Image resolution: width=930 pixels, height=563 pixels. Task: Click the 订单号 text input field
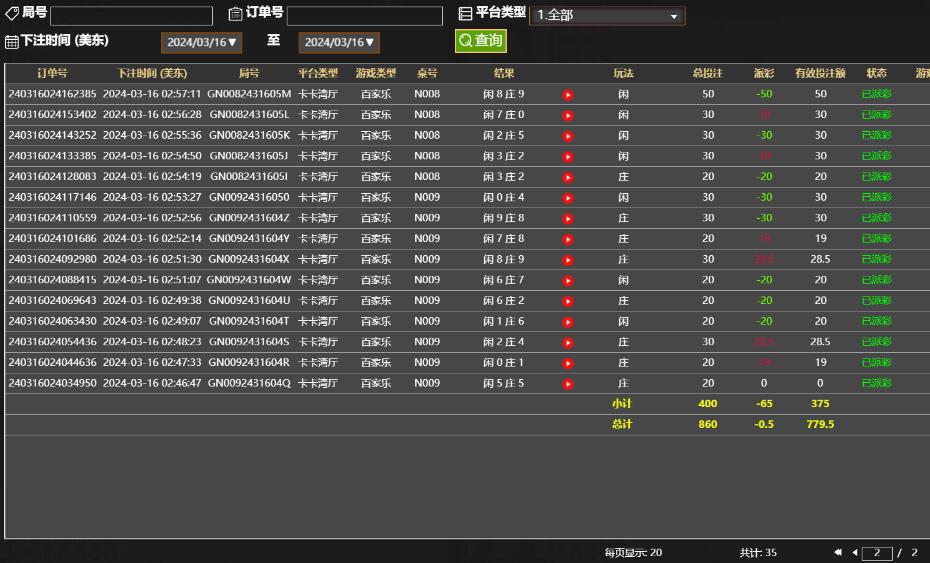(364, 16)
